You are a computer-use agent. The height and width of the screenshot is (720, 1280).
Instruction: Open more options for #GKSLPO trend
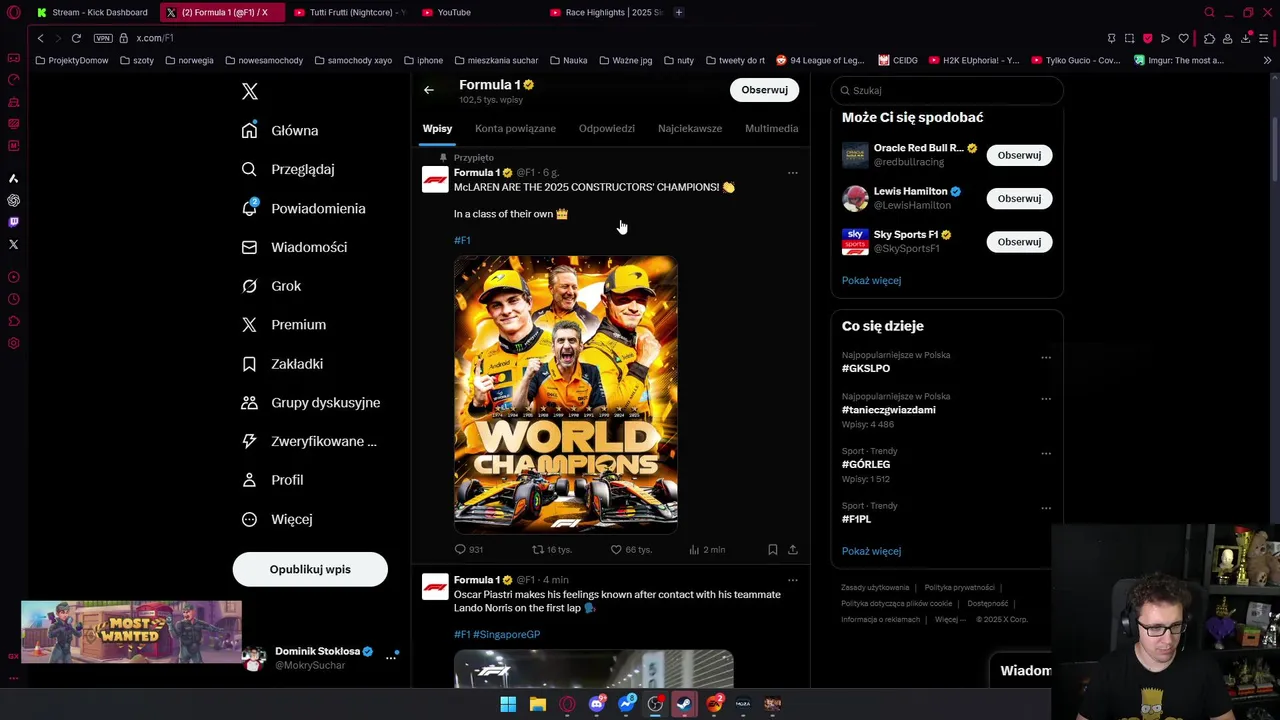tap(1046, 357)
